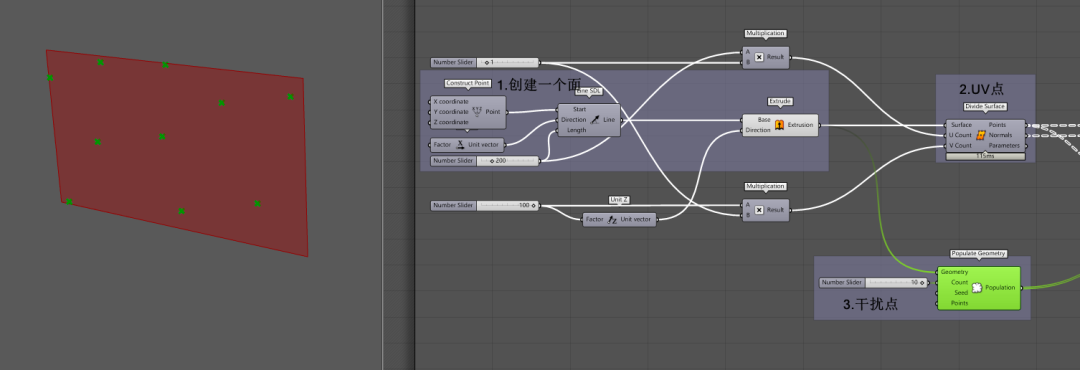This screenshot has width=1080, height=370.
Task: Select the Line SDL component icon
Action: click(595, 119)
